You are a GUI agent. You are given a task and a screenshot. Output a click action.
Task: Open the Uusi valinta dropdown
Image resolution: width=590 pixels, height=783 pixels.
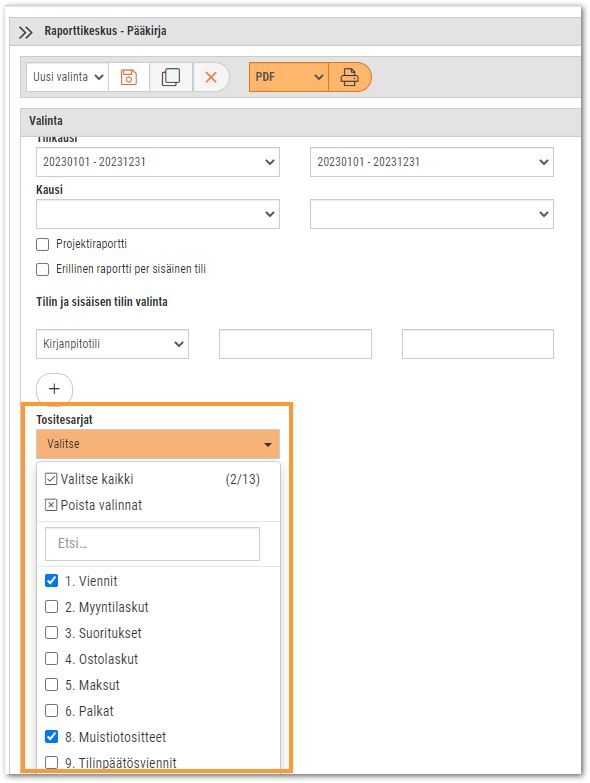(x=67, y=77)
